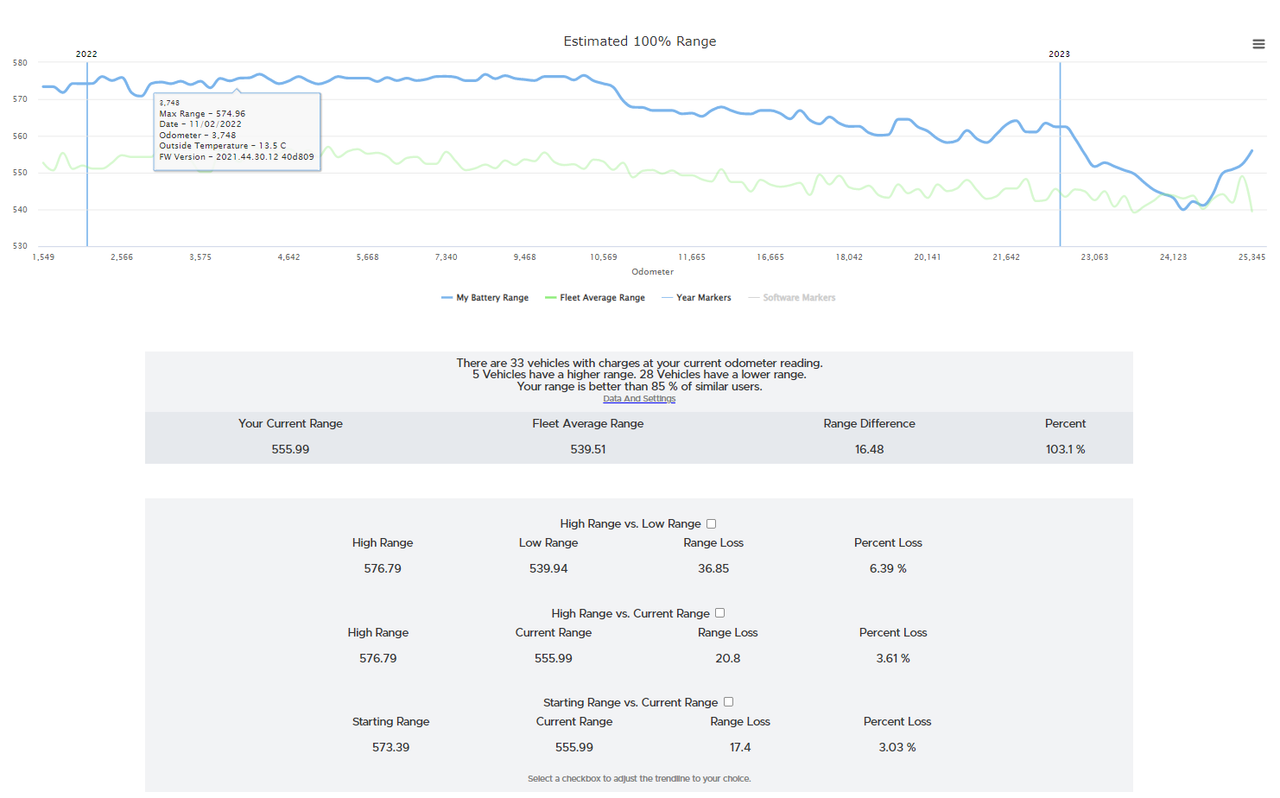Check the High Range vs. Current Range box
1280x798 pixels.
click(x=720, y=613)
